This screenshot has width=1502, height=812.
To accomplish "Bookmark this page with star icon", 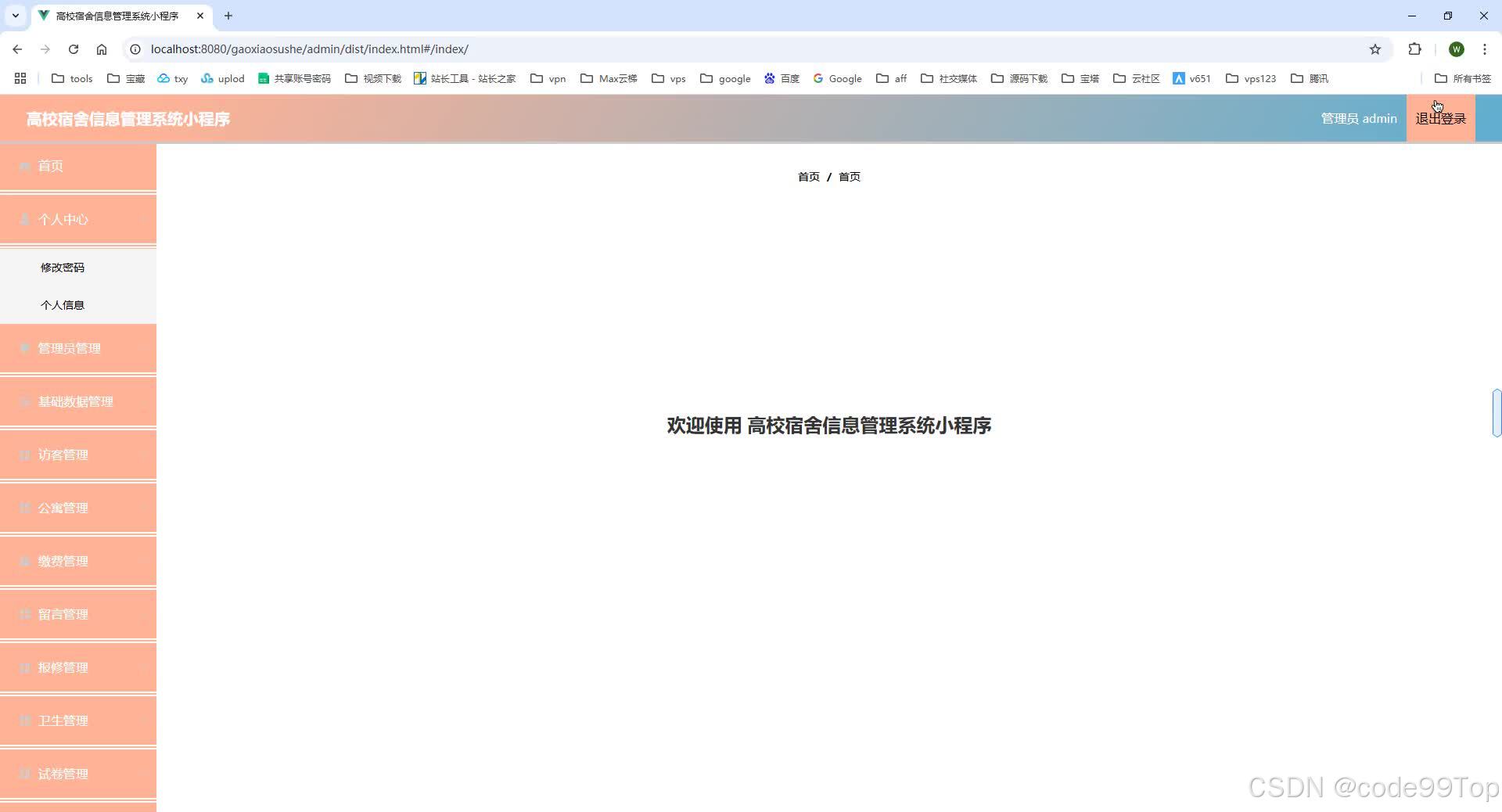I will click(1375, 49).
